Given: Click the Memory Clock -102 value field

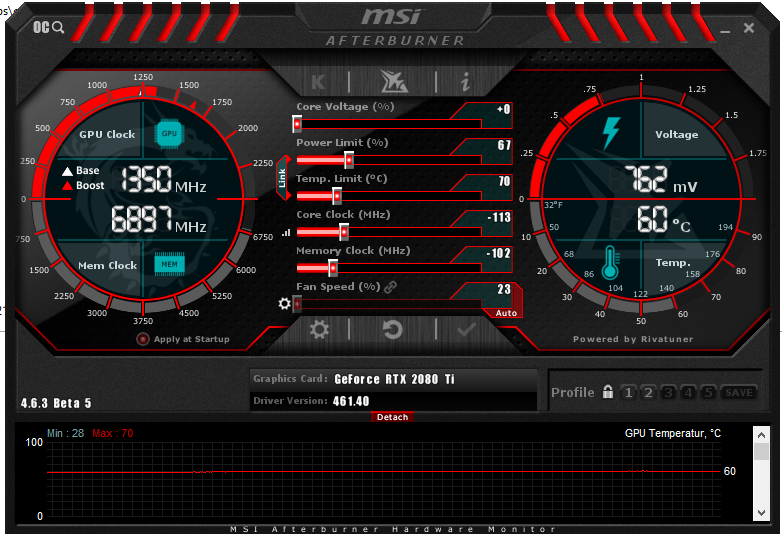Looking at the screenshot, I should [489, 253].
